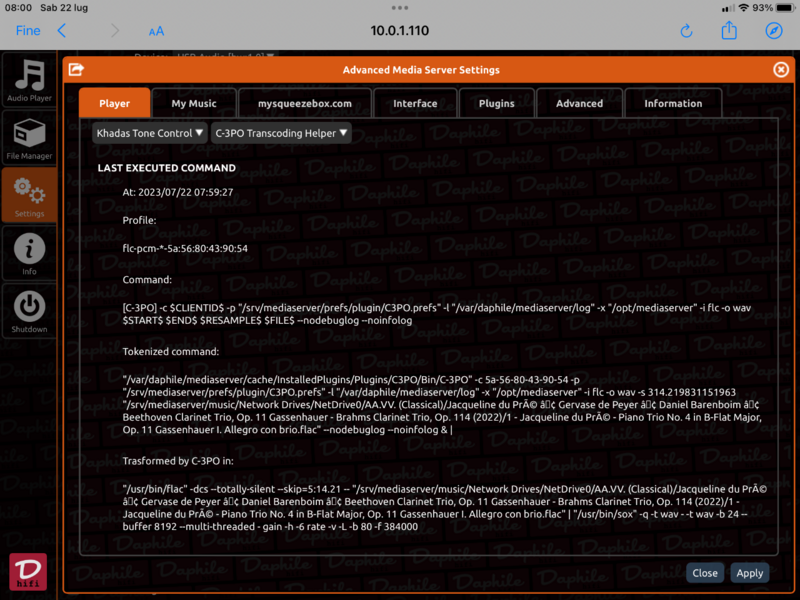Expand the C-3PO Transcoding Helper dropdown
Viewport: 800px width, 600px height.
click(281, 133)
